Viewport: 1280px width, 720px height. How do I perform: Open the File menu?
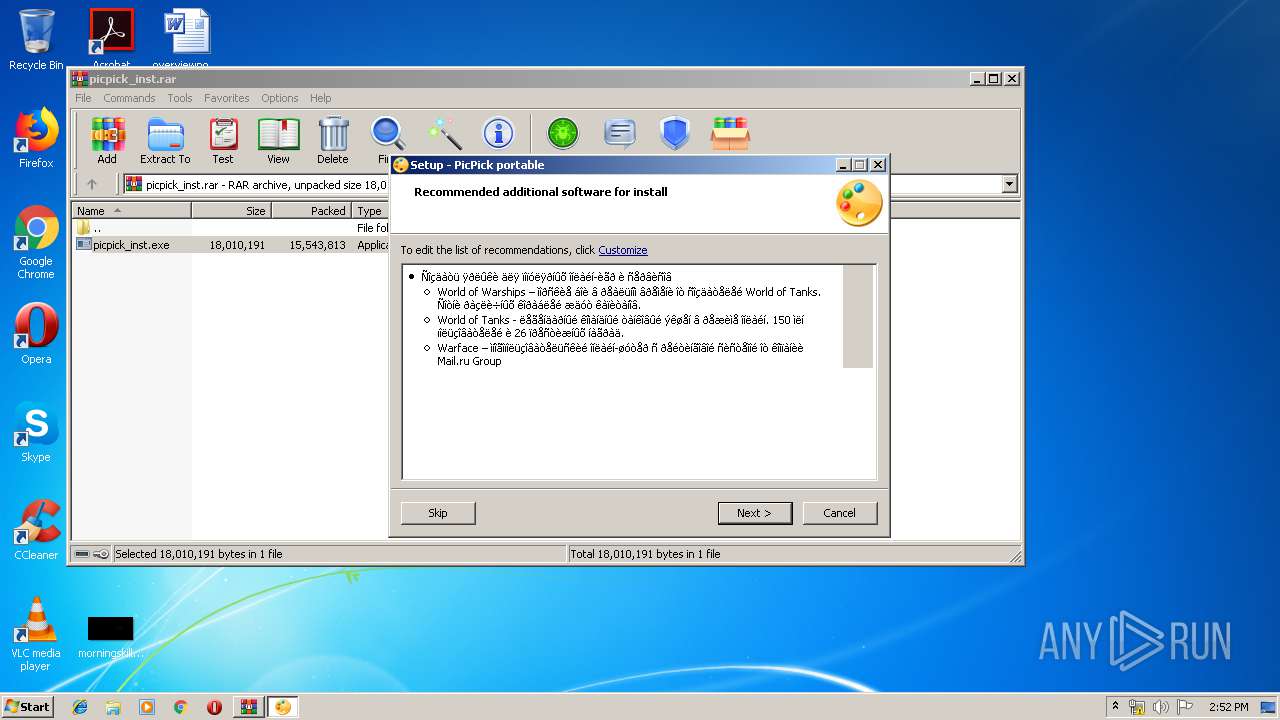[83, 98]
